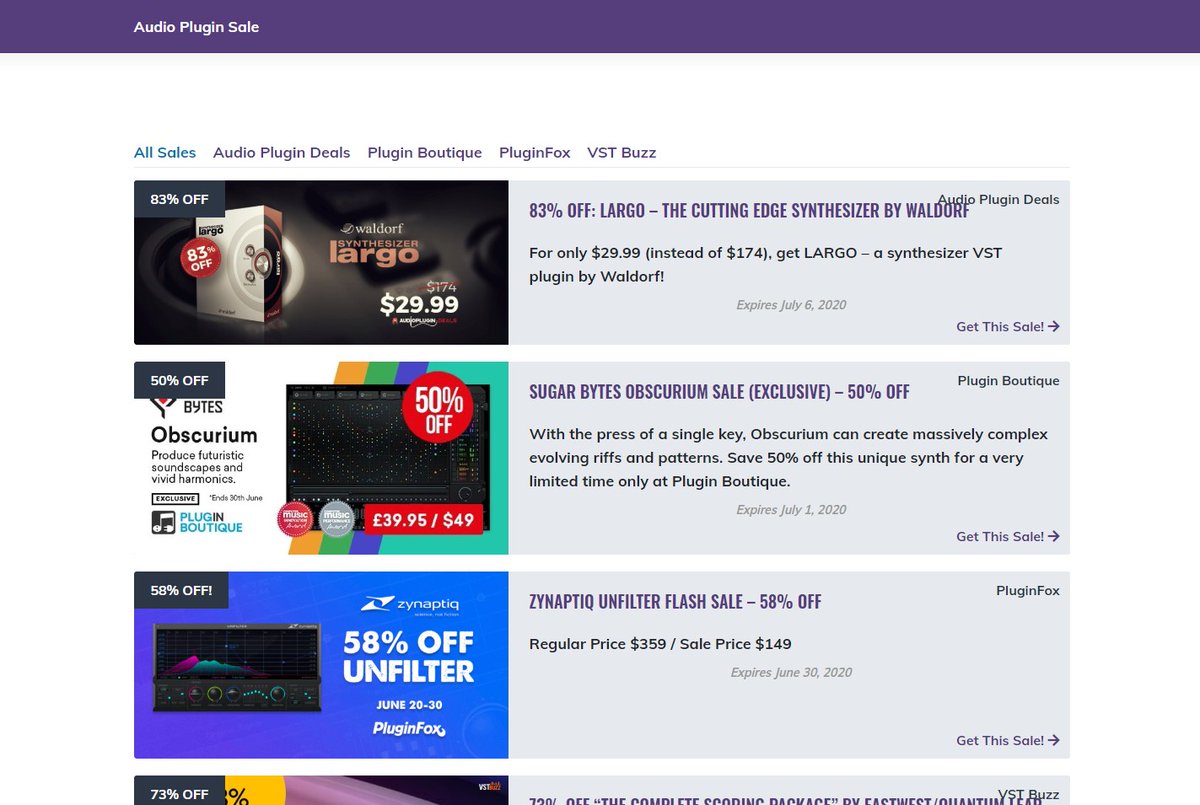The image size is (1200, 805).
Task: Click Expires June 30, 2020 text
Action: [x=791, y=673]
